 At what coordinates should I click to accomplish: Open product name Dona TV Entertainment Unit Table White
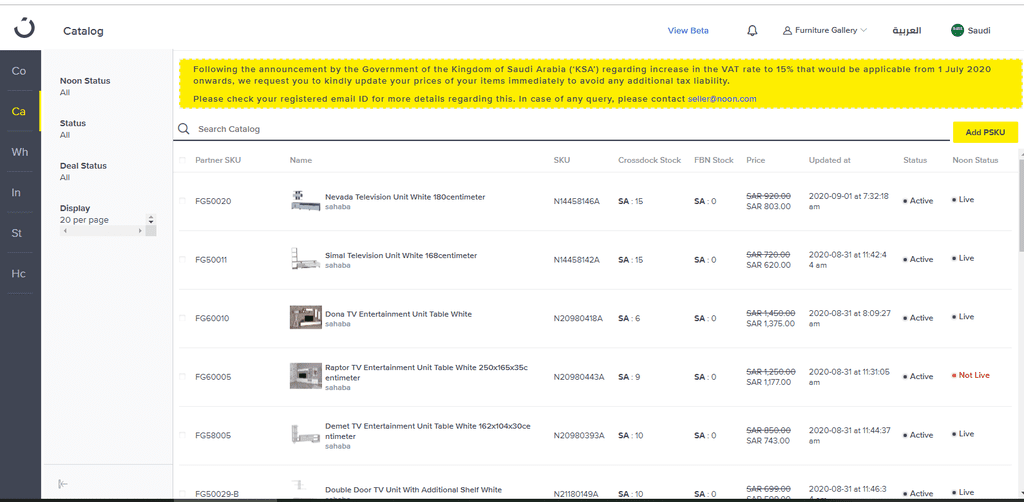(x=398, y=314)
